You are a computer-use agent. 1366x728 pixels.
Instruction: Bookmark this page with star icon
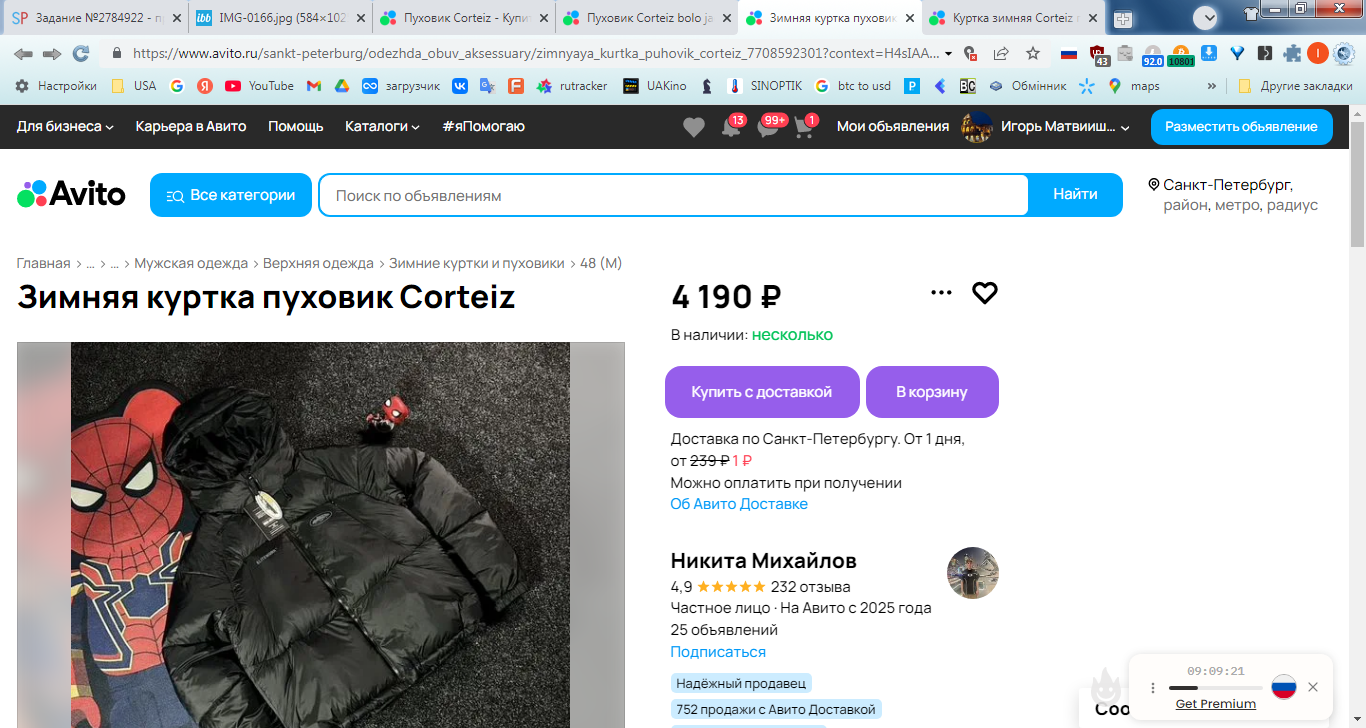click(1033, 54)
